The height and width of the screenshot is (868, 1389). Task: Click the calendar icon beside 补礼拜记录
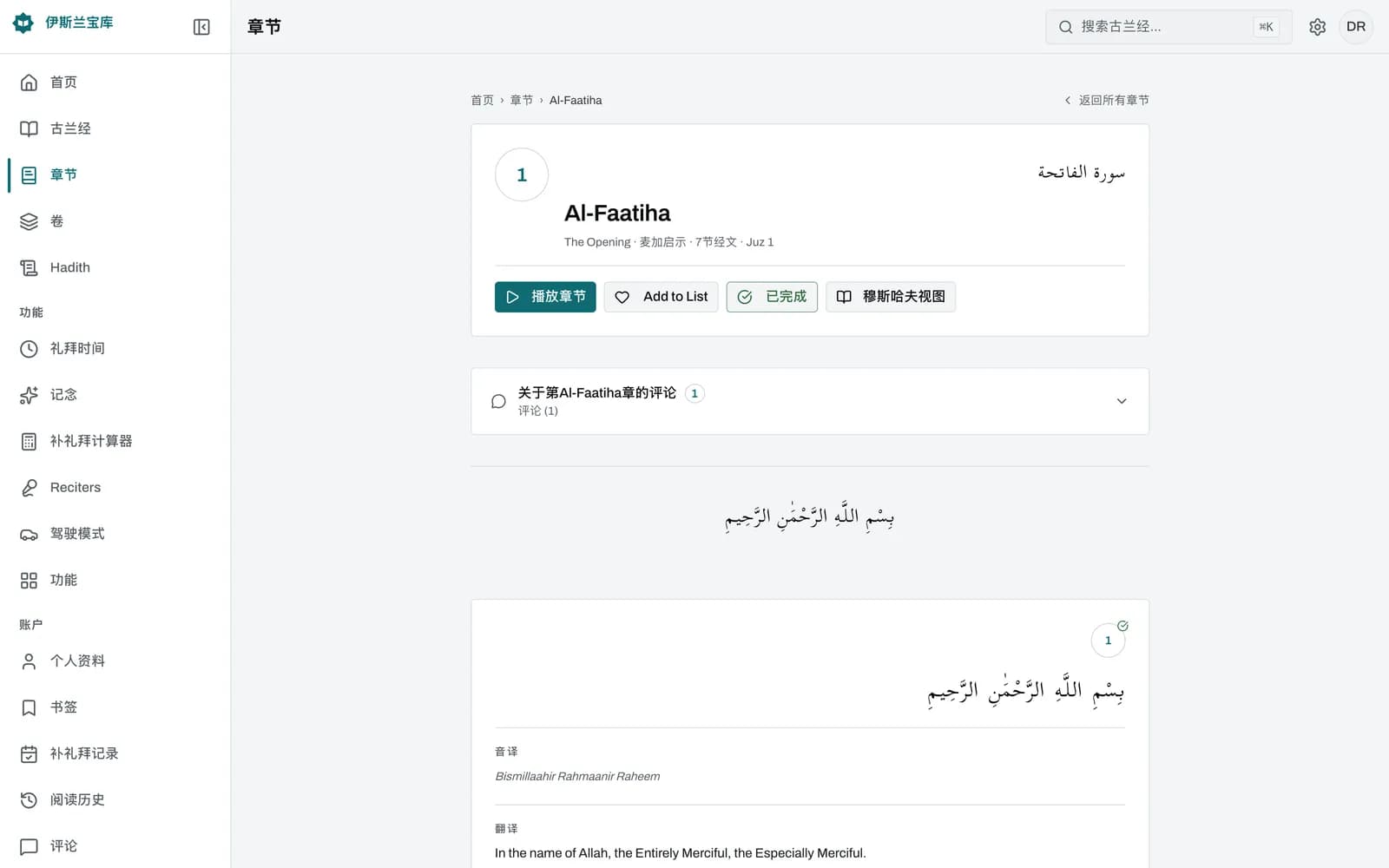pyautogui.click(x=29, y=753)
